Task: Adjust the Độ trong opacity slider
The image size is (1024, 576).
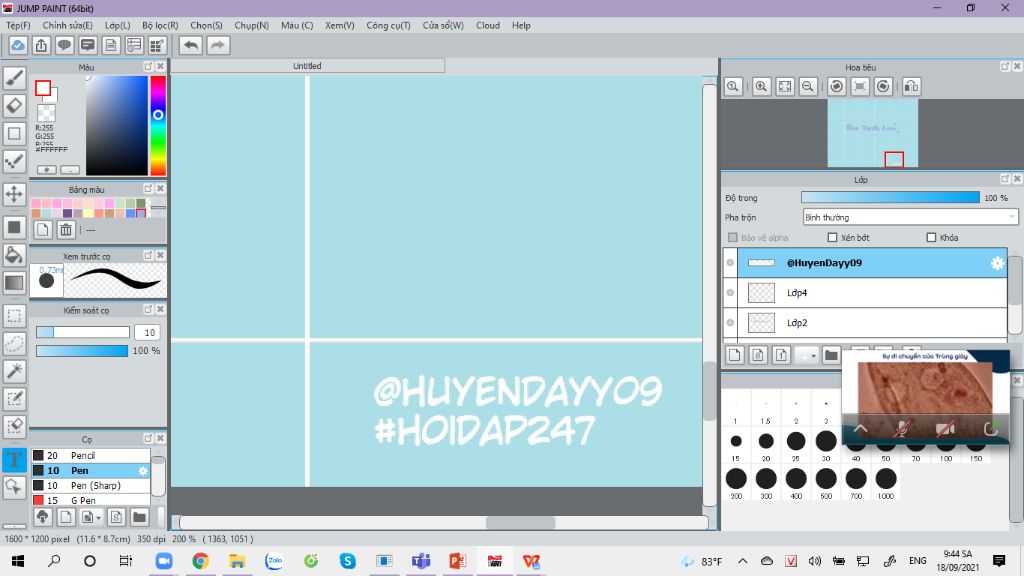Action: (890, 197)
